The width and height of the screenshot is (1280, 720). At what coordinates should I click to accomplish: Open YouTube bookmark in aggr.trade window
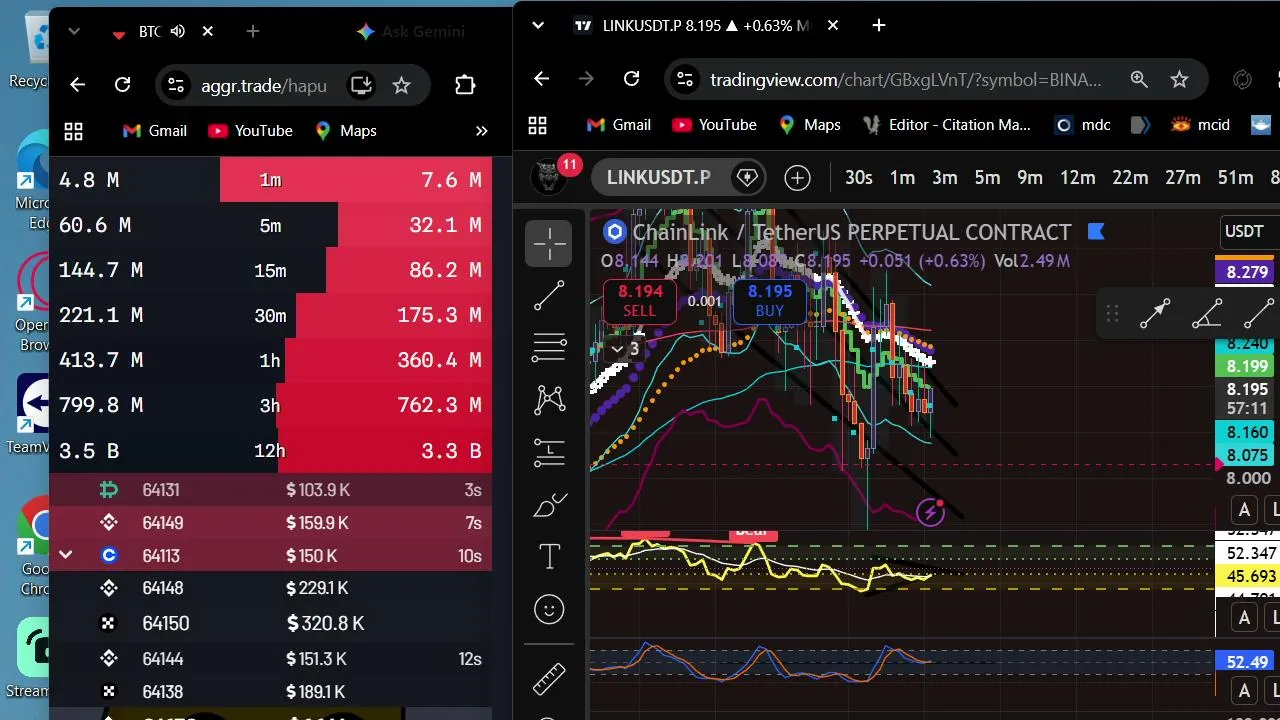[x=250, y=131]
